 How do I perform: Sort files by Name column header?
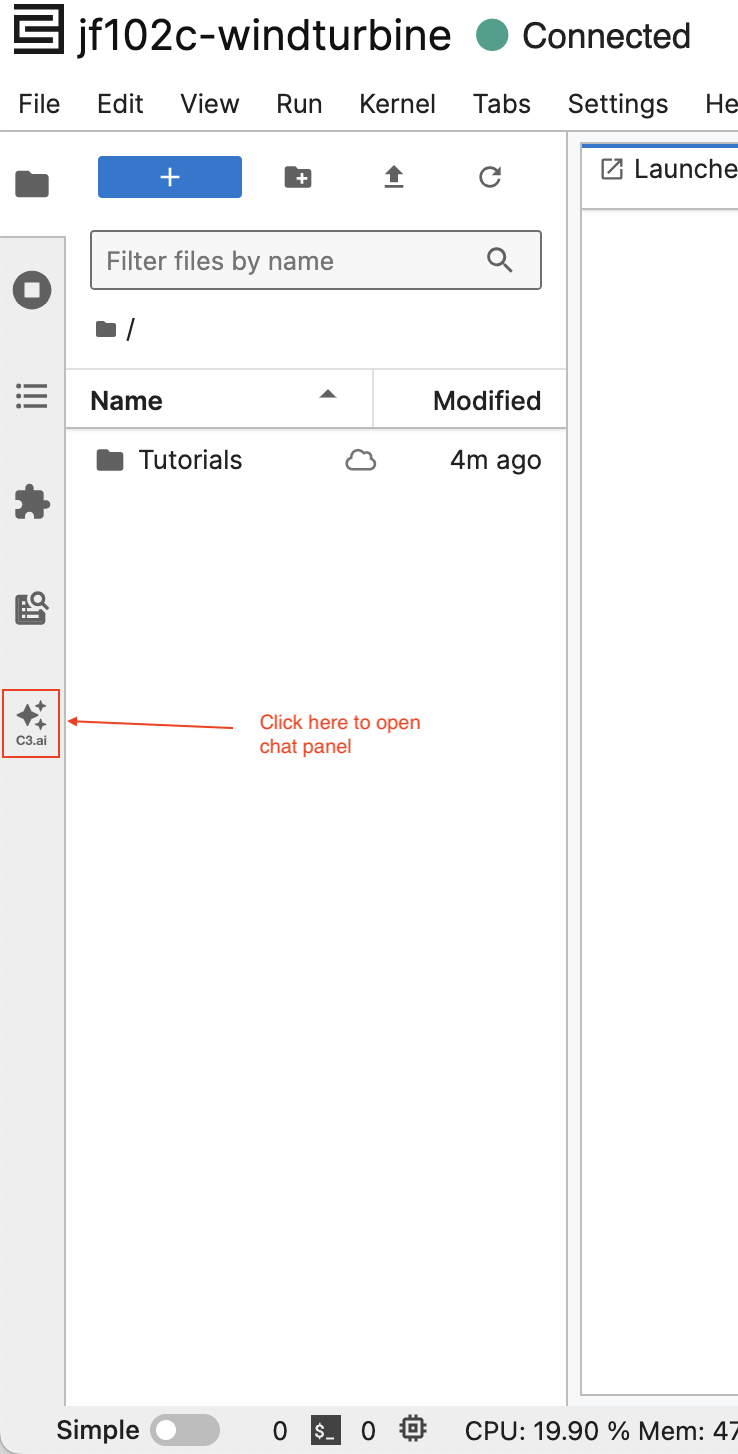218,400
